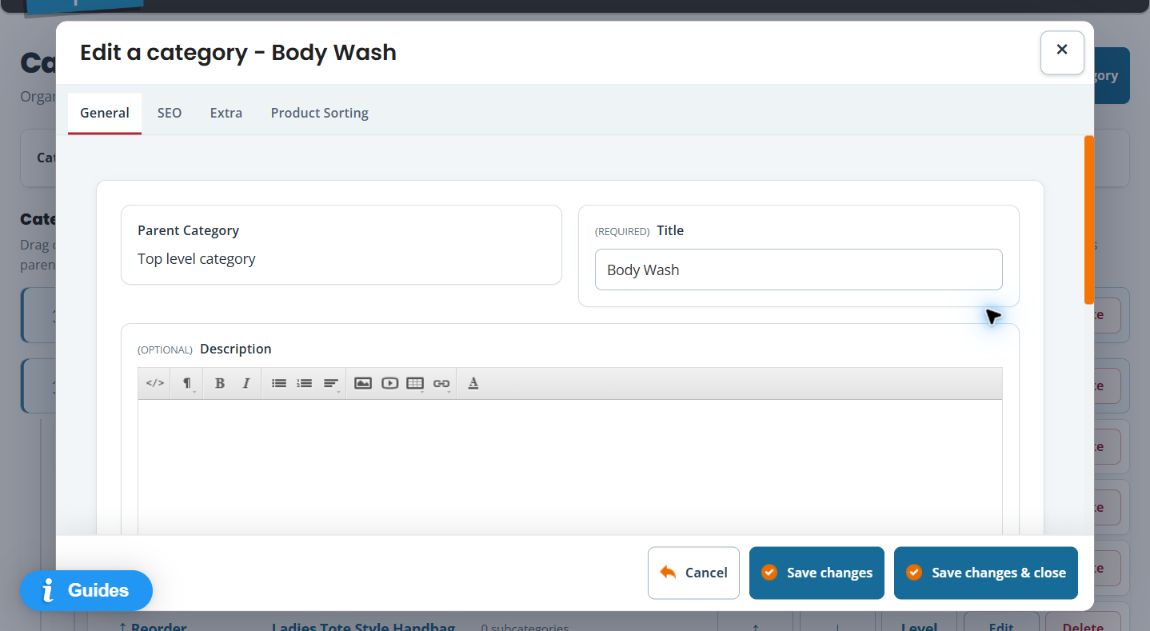Viewport: 1150px width, 631px height.
Task: Click Cancel to discard edits
Action: (x=693, y=572)
